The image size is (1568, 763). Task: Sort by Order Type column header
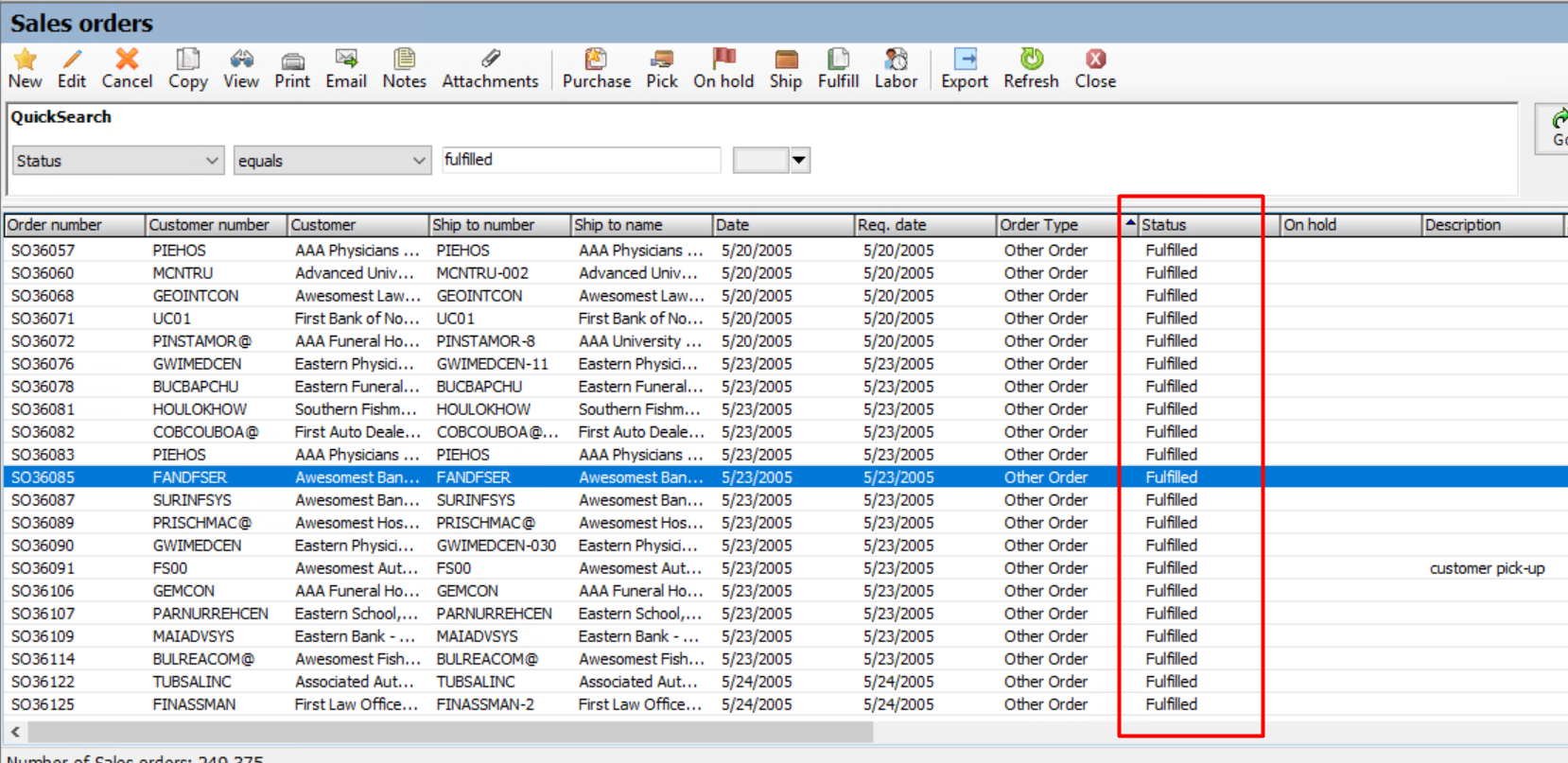(x=1057, y=225)
